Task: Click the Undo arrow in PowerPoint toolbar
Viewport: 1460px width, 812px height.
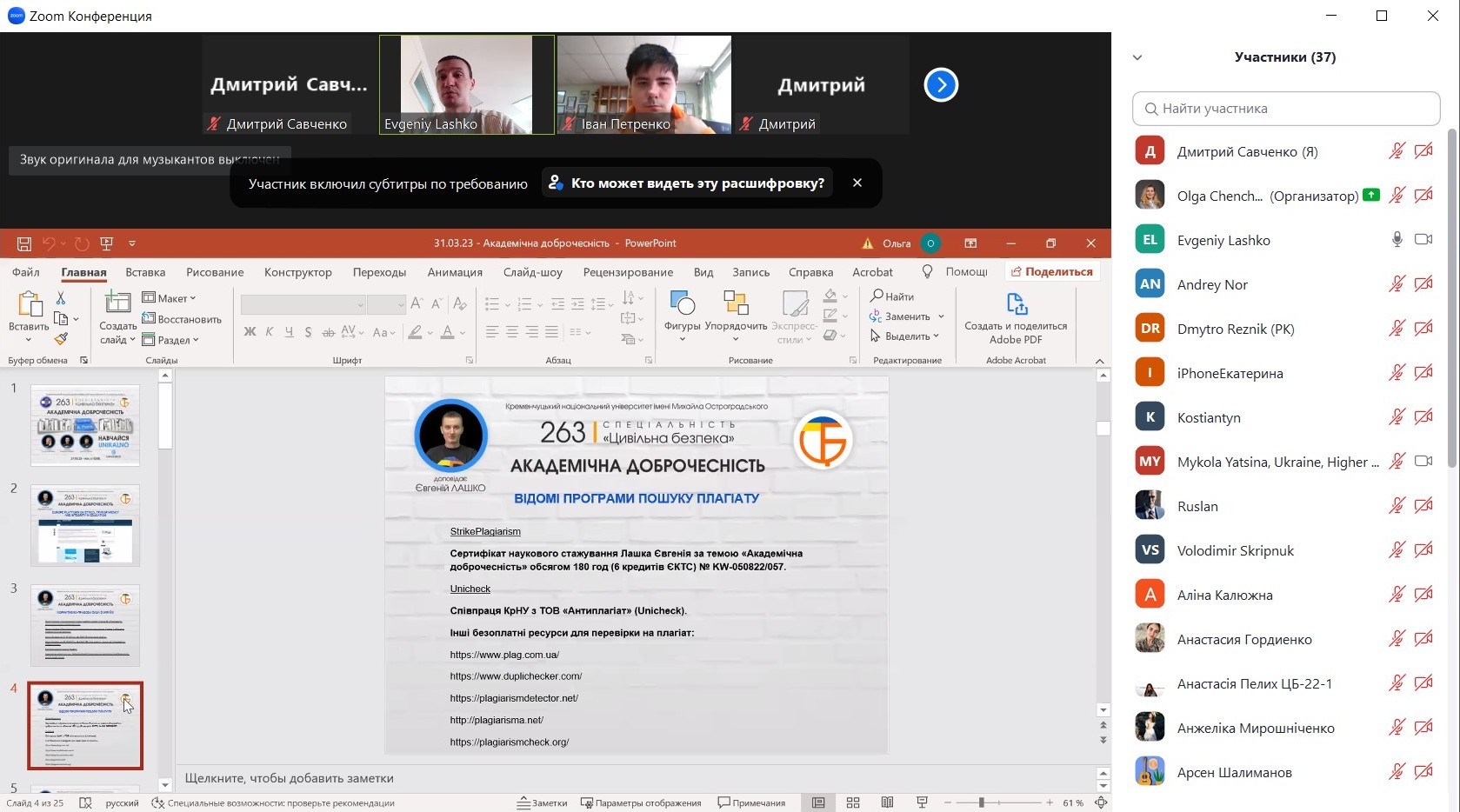Action: 49,243
